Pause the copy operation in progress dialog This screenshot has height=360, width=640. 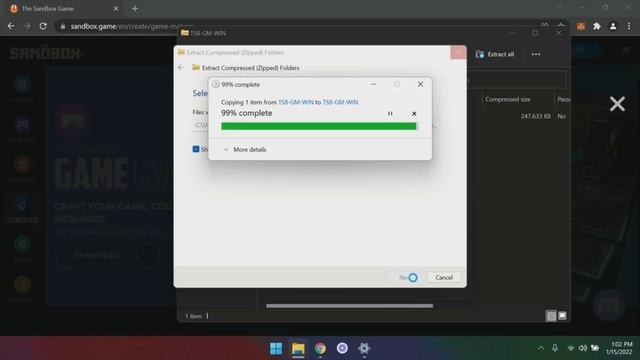click(x=390, y=113)
